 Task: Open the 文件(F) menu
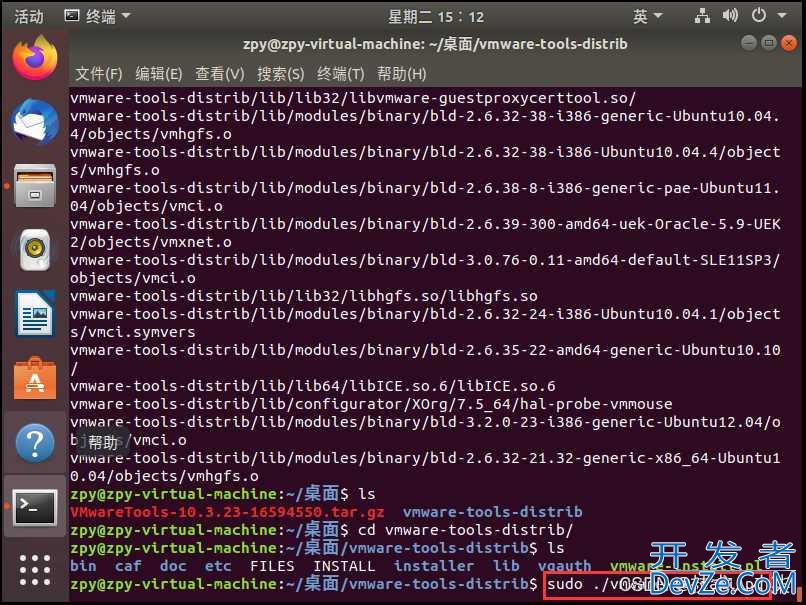[x=99, y=74]
